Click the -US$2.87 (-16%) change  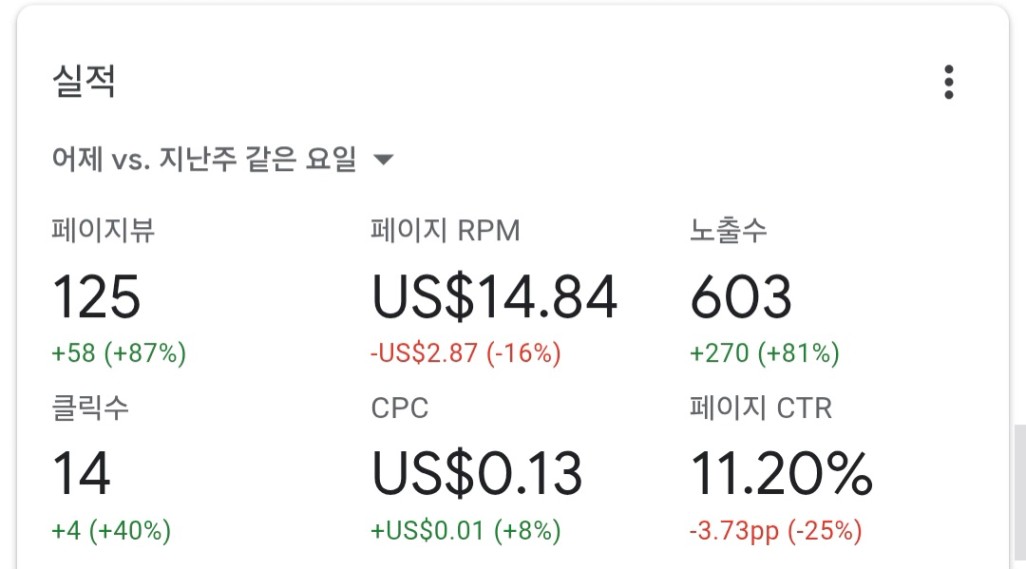[x=465, y=353]
